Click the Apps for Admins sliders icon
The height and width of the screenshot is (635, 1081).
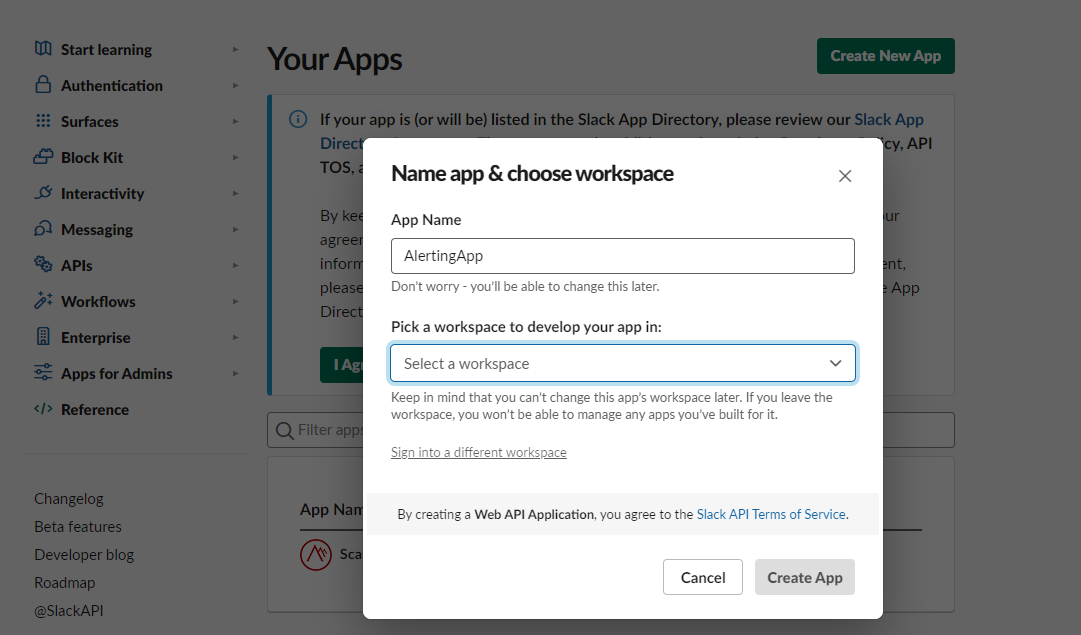(43, 372)
